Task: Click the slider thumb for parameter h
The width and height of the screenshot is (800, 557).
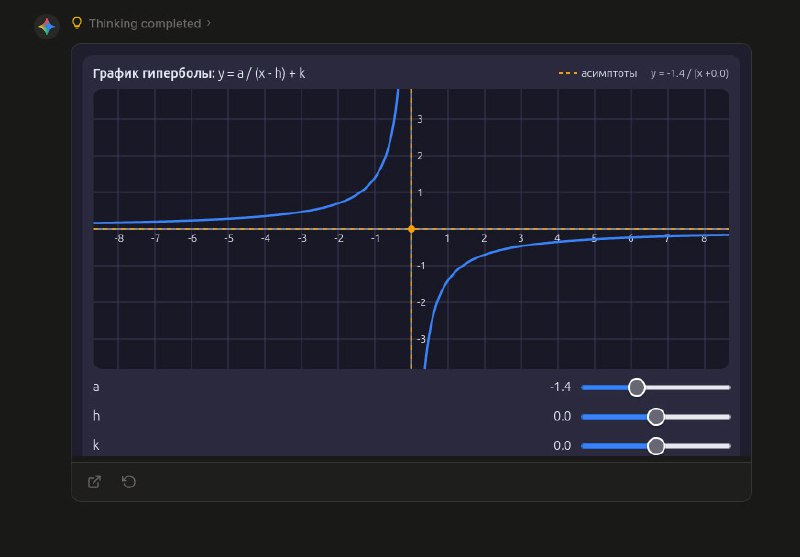Action: click(x=656, y=416)
